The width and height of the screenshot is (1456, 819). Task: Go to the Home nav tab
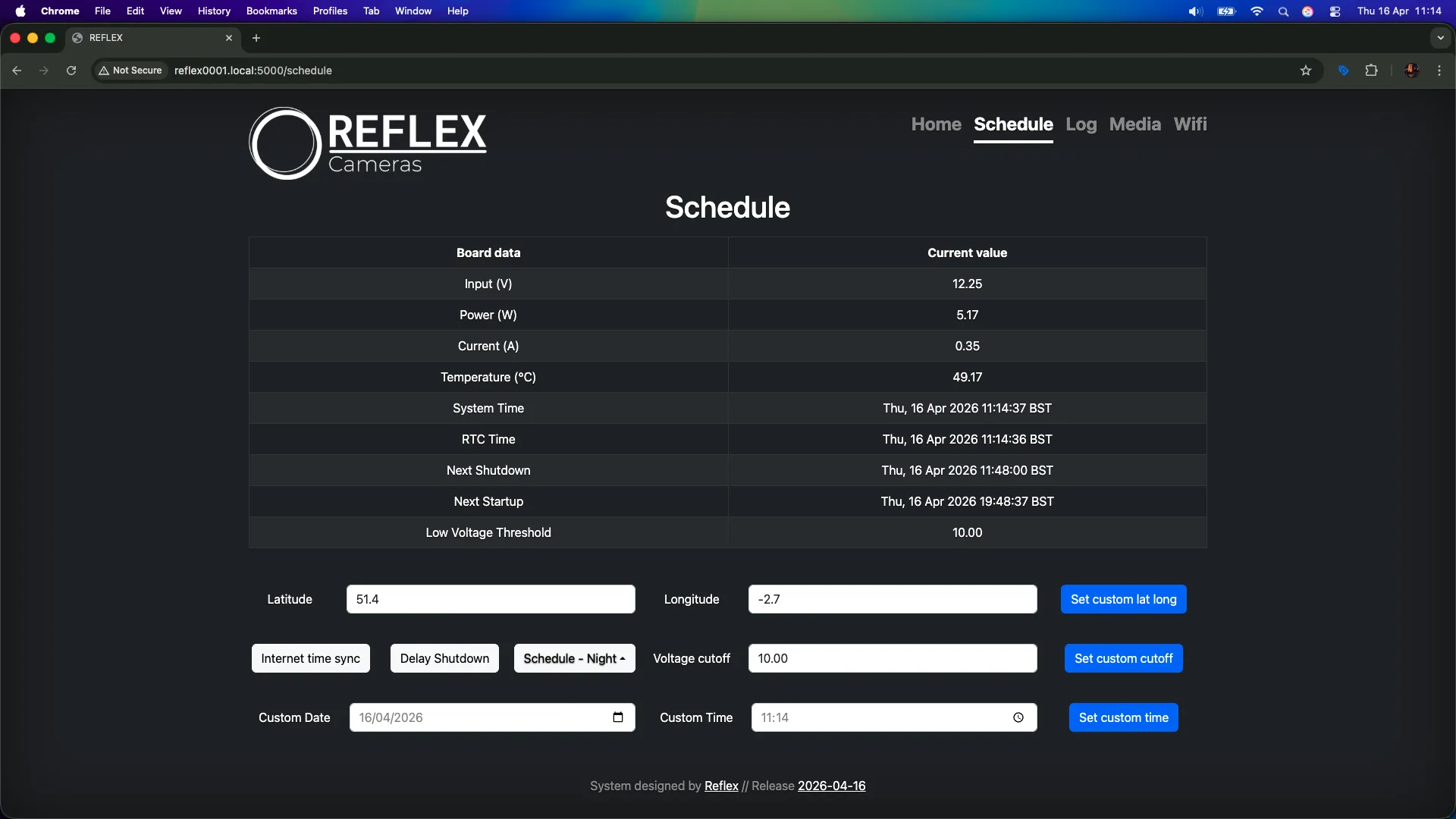936,124
